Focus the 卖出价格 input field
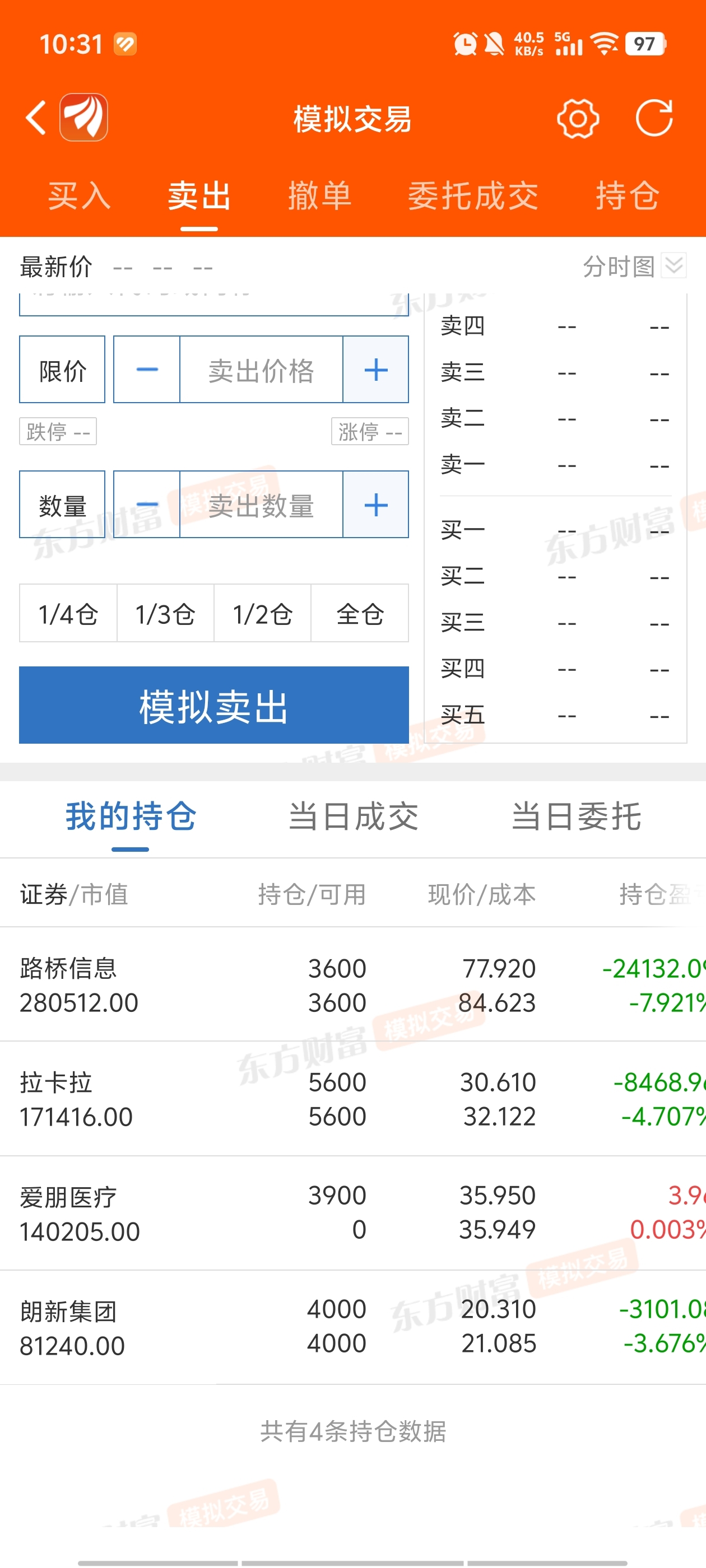706x1568 pixels. point(261,370)
